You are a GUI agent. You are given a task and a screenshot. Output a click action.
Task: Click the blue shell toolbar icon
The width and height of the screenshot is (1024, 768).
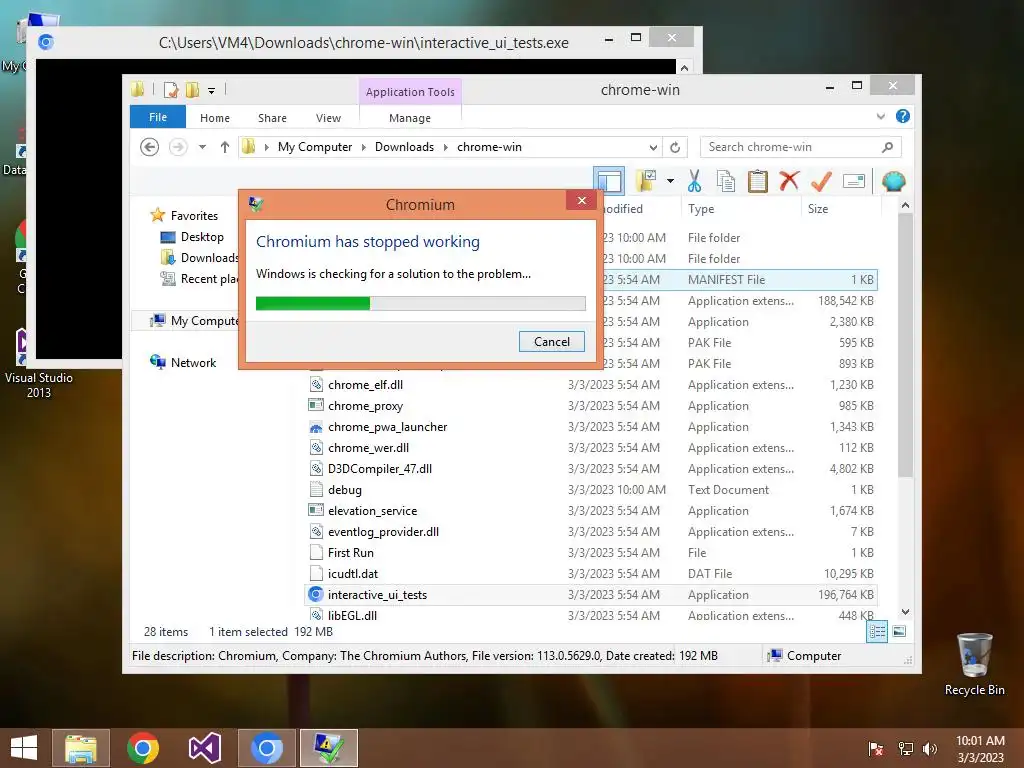click(893, 181)
